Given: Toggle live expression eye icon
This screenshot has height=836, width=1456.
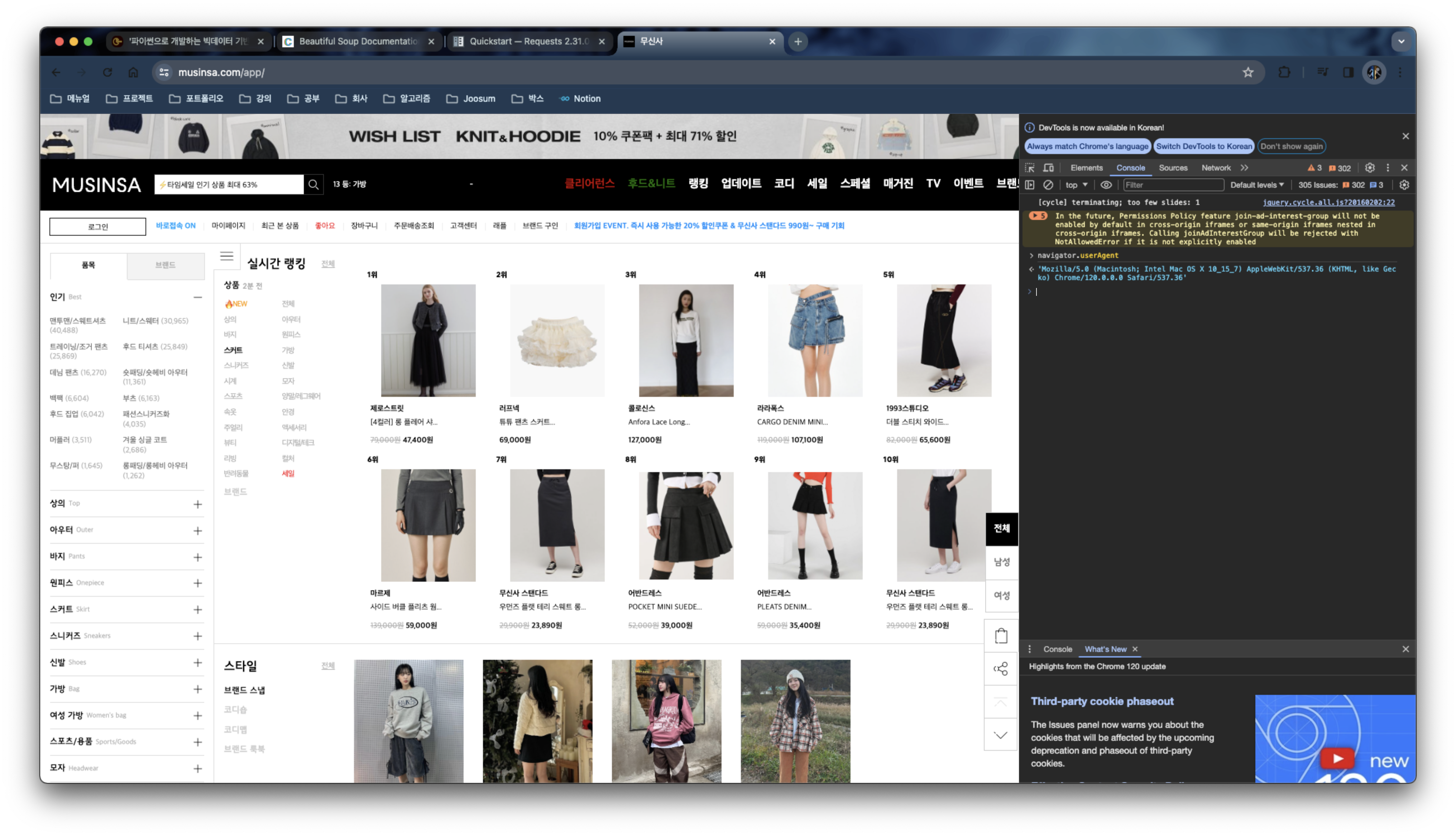Looking at the screenshot, I should (x=1106, y=185).
